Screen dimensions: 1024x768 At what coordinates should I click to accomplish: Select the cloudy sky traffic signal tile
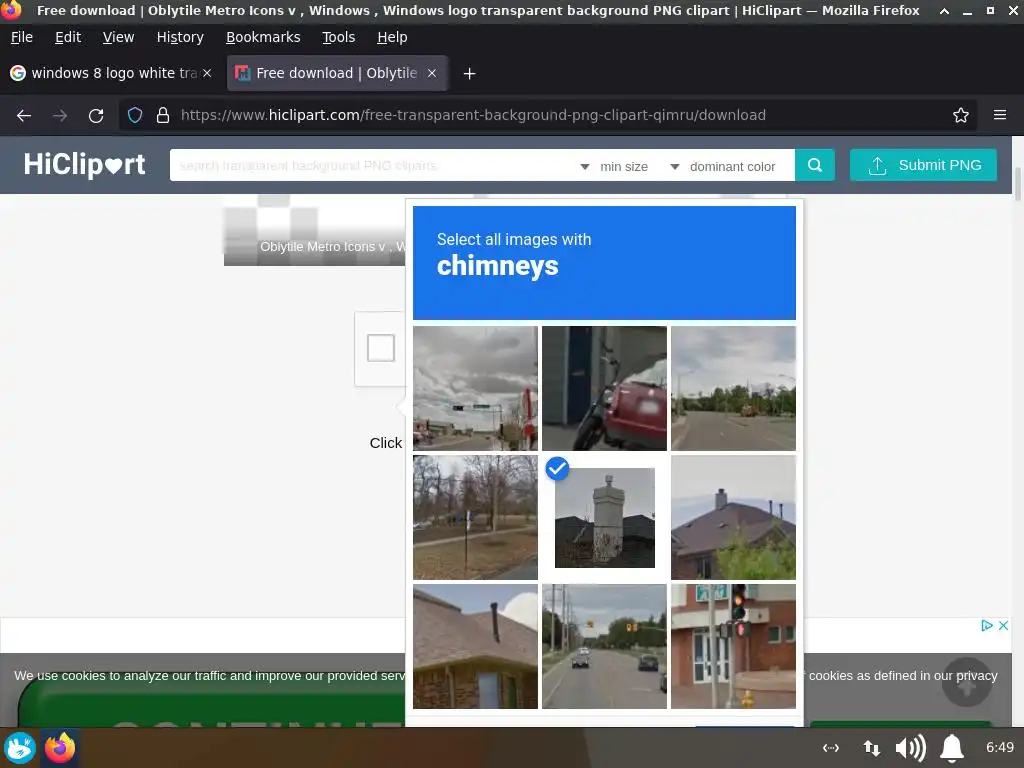pyautogui.click(x=475, y=389)
